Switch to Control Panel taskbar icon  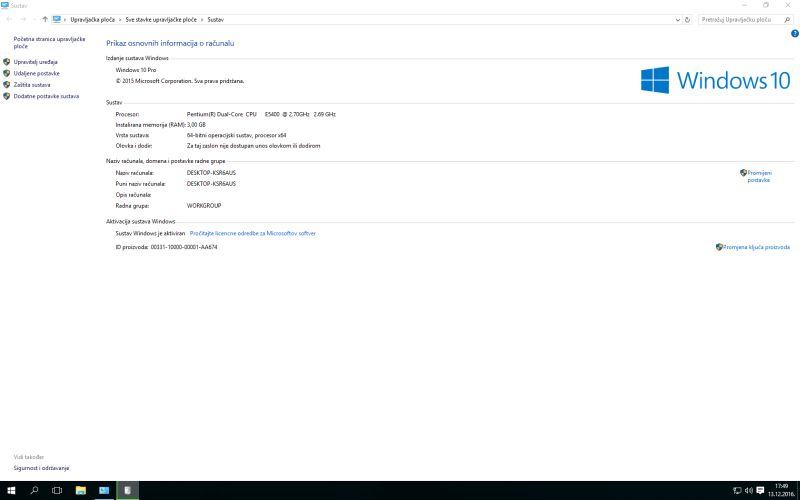click(x=104, y=490)
